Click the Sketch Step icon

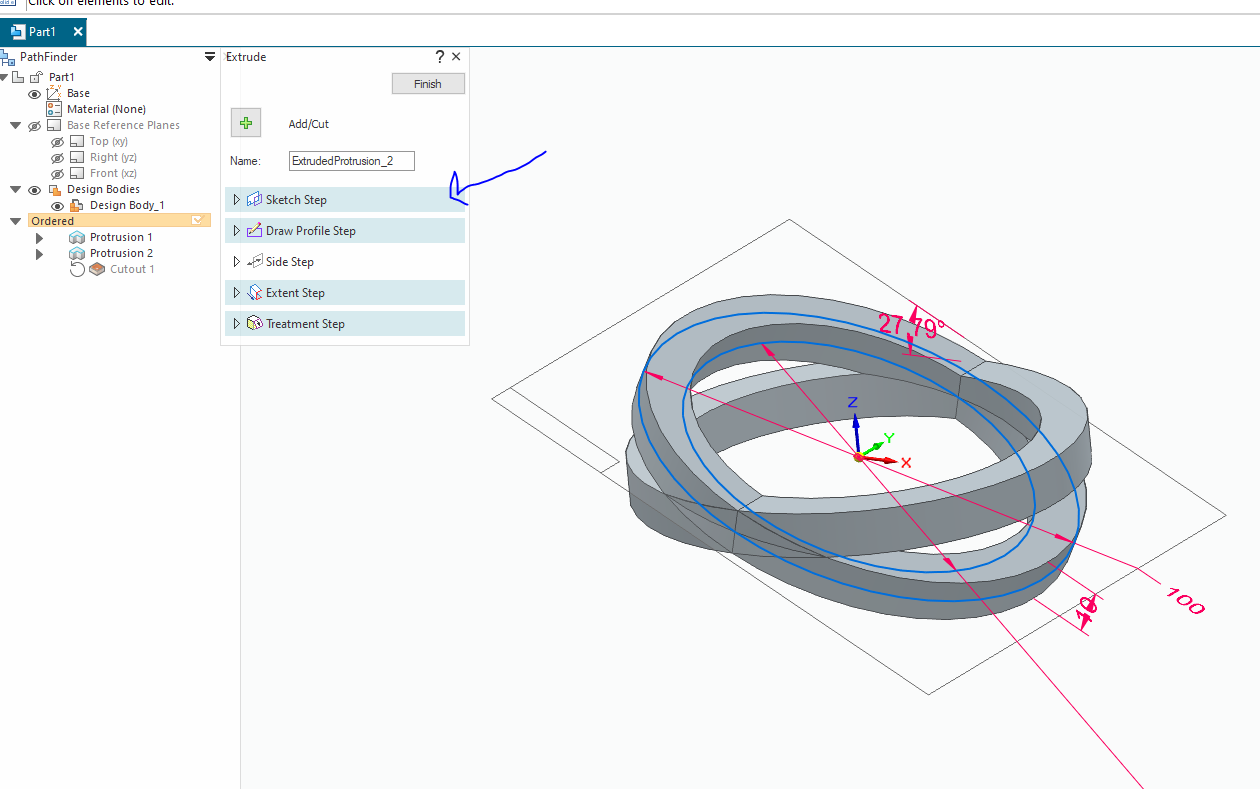pyautogui.click(x=254, y=200)
